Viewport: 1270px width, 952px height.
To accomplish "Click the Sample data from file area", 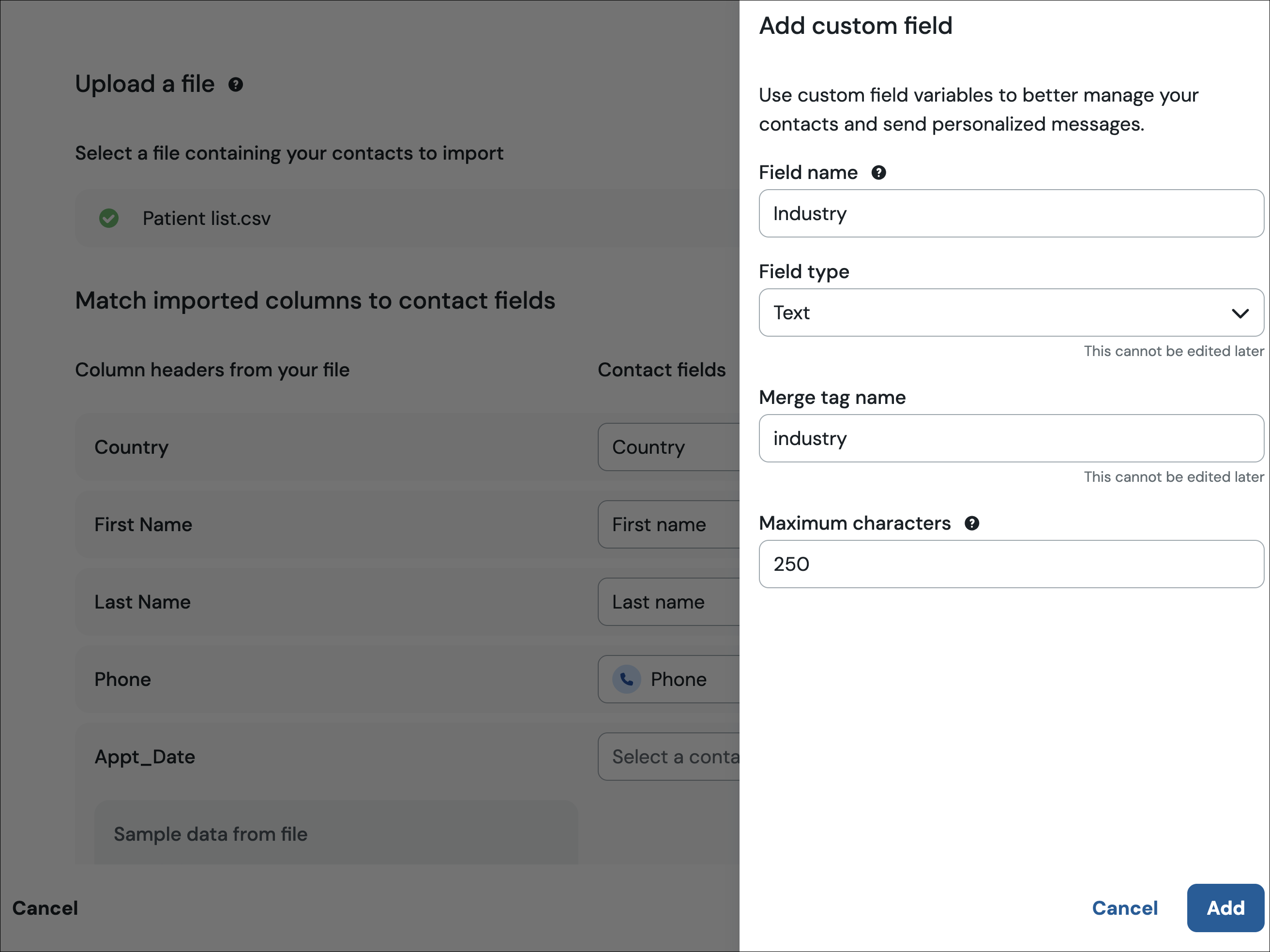I will coord(335,833).
